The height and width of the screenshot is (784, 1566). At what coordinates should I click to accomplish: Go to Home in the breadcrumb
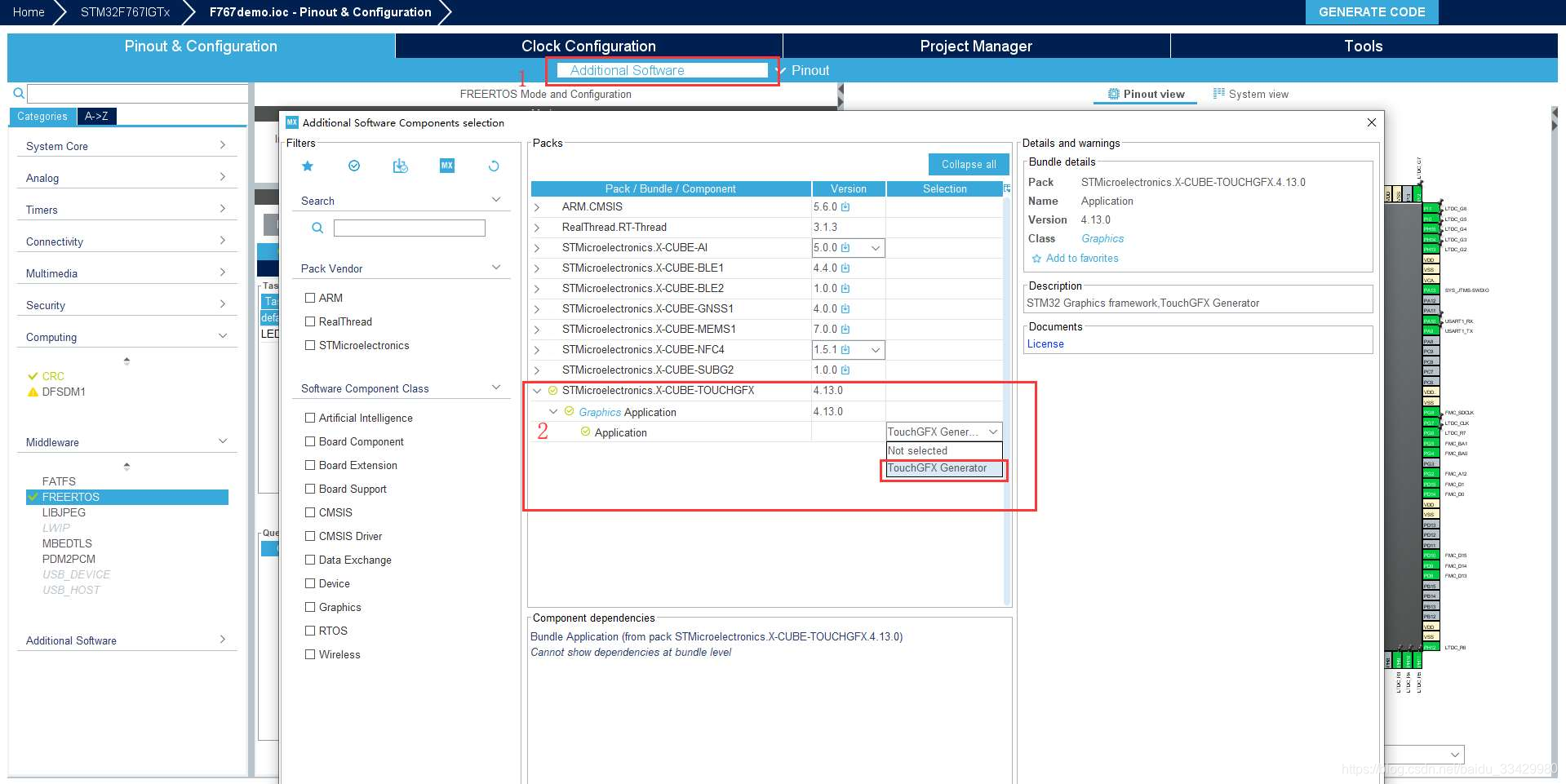pos(29,12)
